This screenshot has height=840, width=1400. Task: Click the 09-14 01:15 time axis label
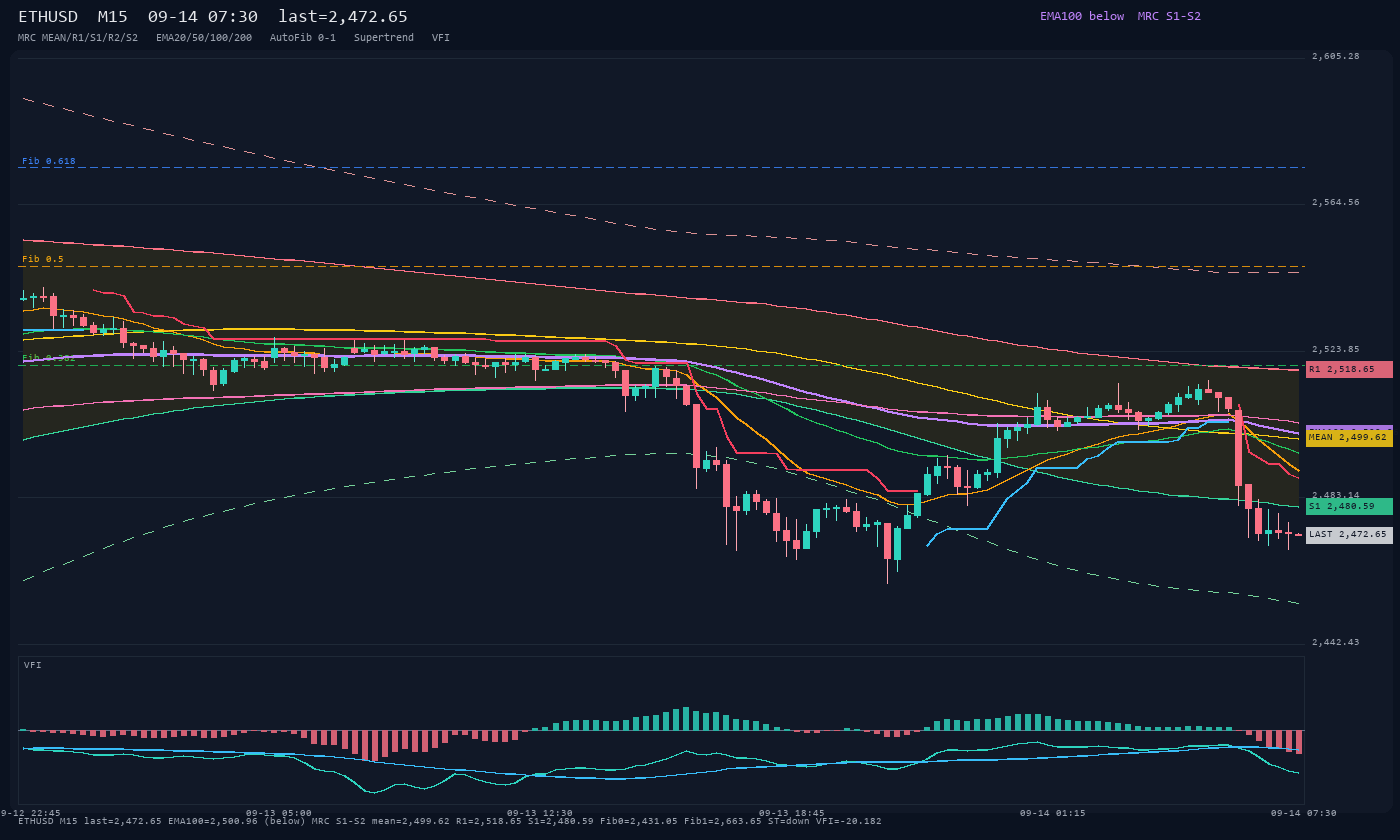tap(1053, 813)
